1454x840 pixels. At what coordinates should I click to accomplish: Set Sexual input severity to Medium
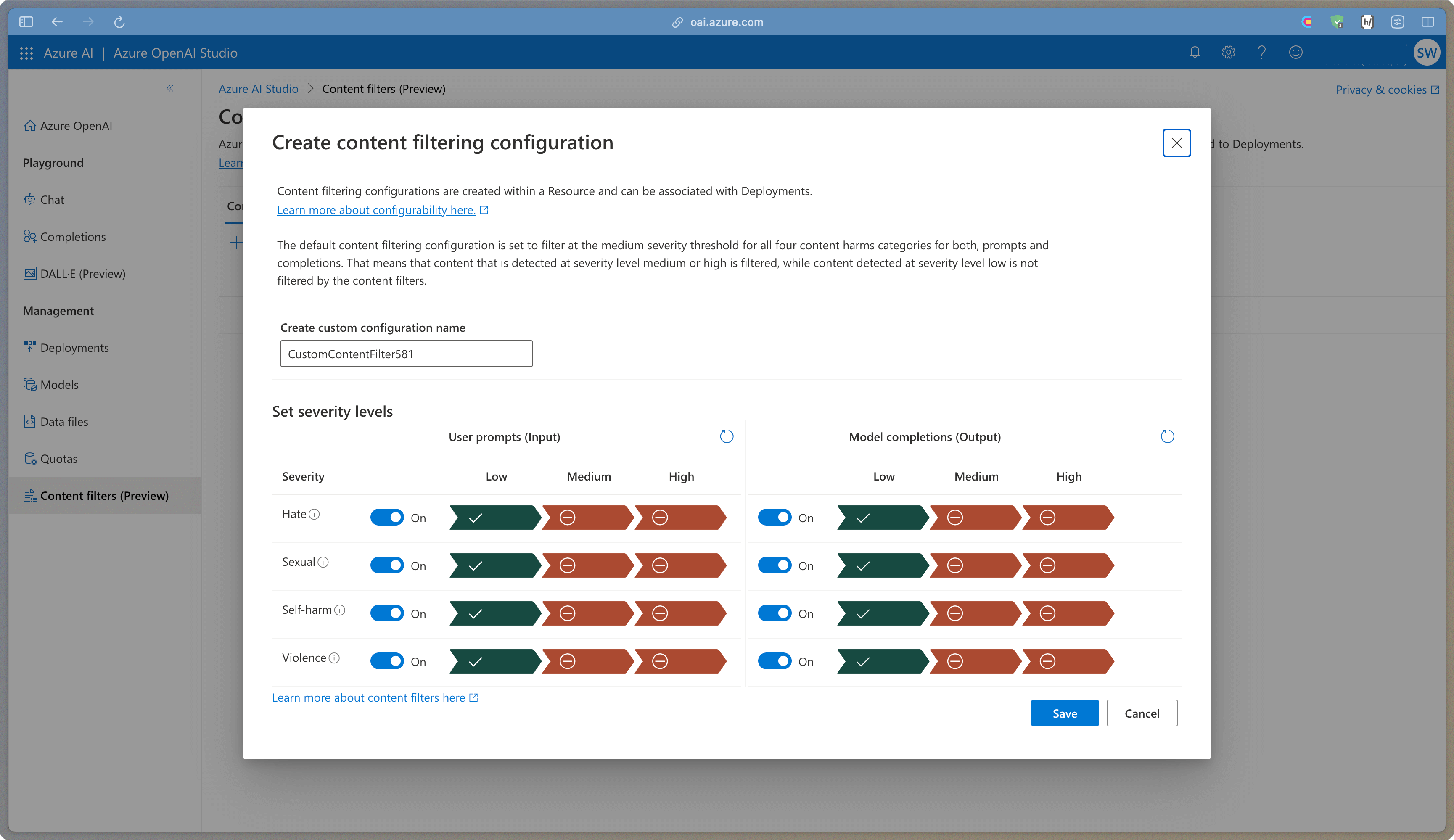588,565
